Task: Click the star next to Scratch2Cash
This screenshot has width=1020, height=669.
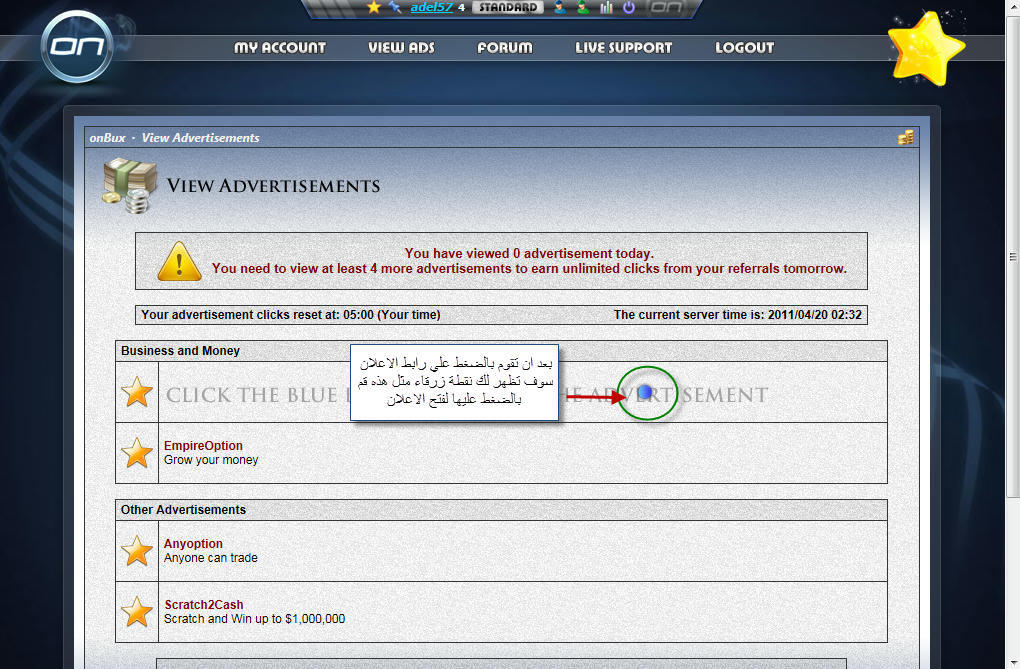Action: [137, 612]
